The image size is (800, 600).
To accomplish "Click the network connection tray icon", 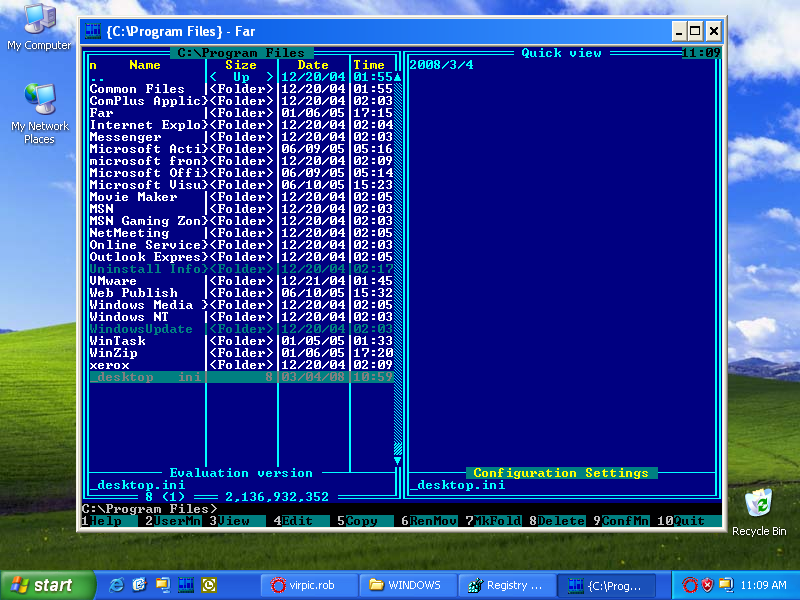I will pos(725,585).
